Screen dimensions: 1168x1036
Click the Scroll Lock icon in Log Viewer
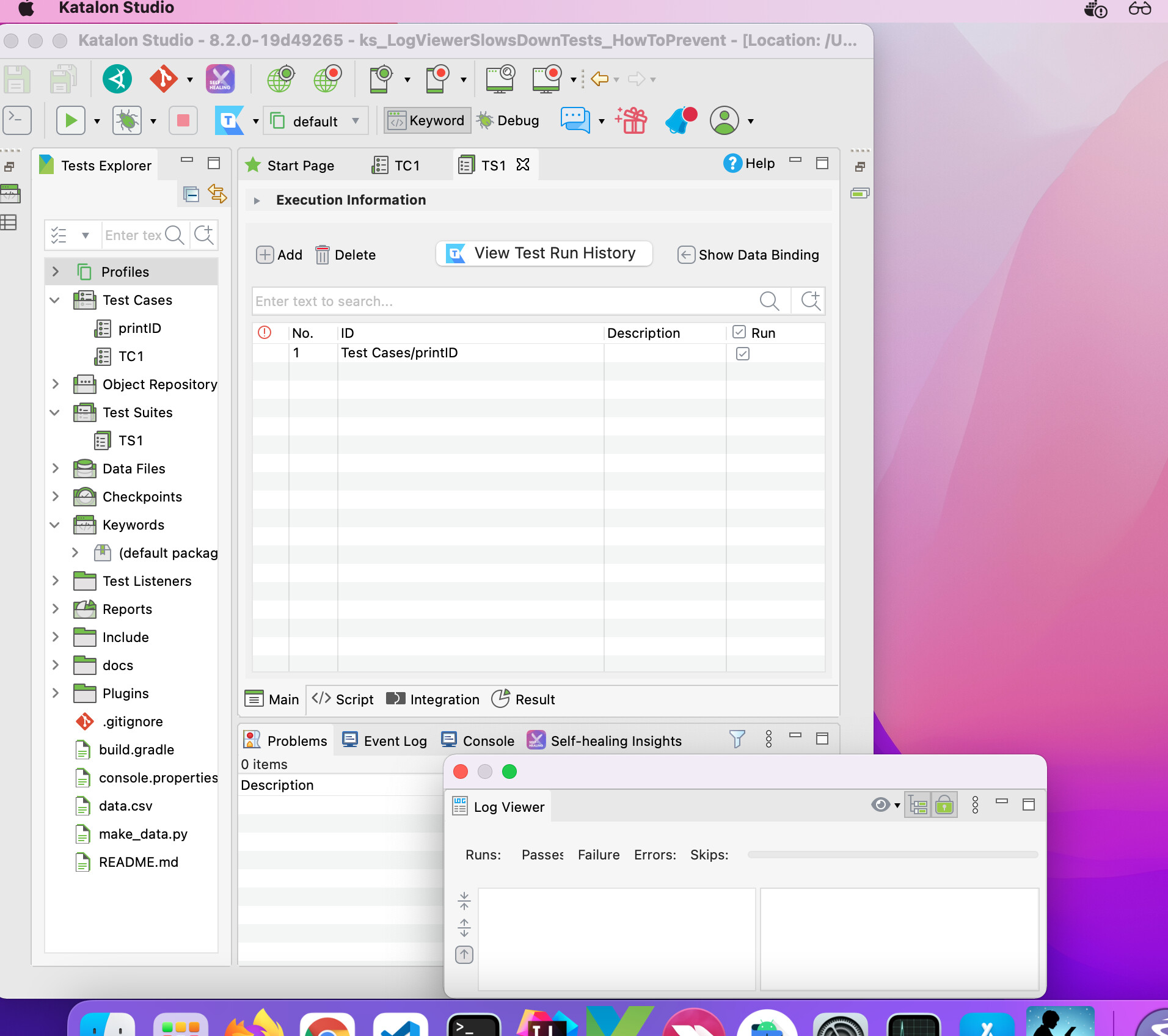point(944,805)
